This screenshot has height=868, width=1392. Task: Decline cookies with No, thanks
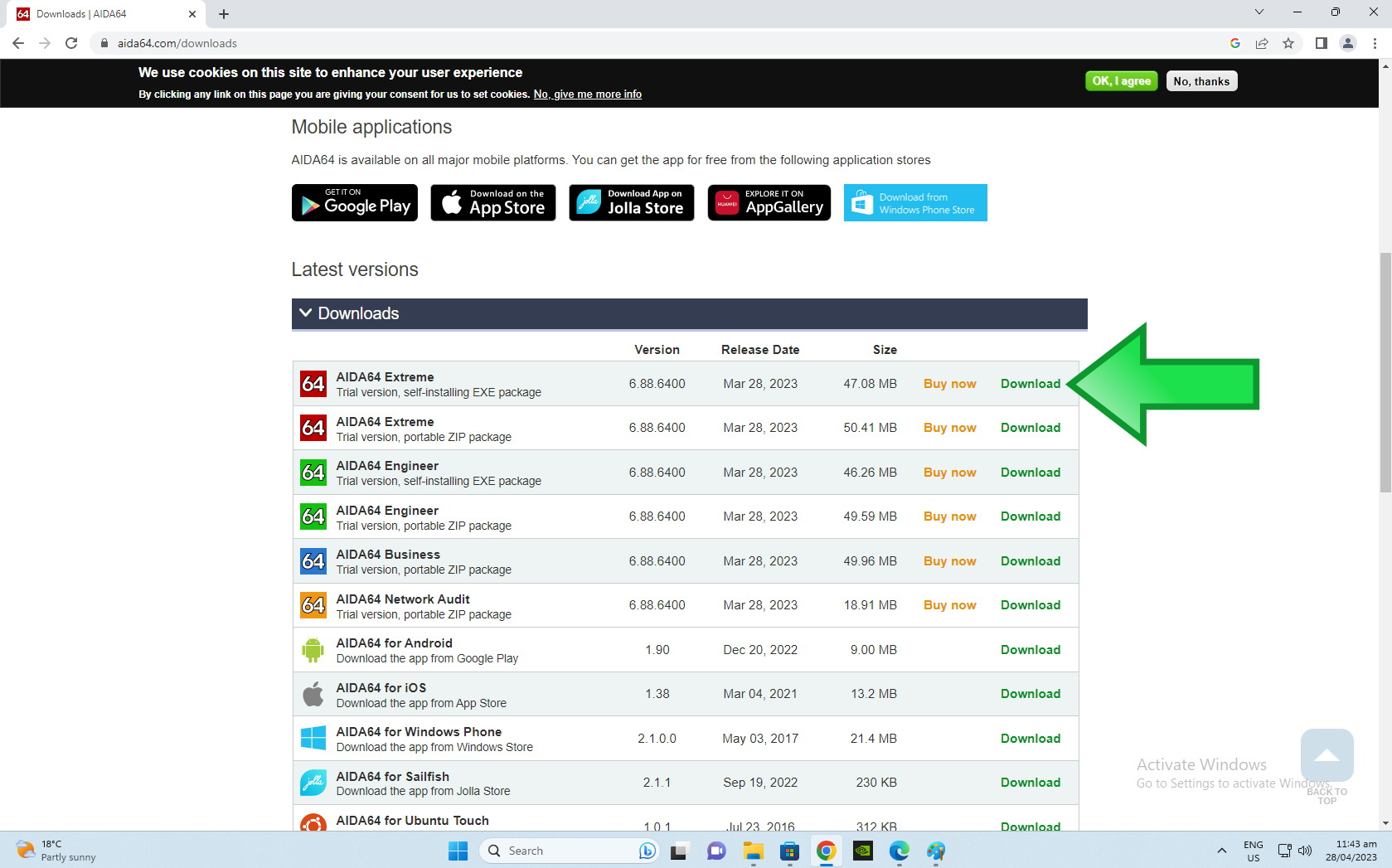1201,81
